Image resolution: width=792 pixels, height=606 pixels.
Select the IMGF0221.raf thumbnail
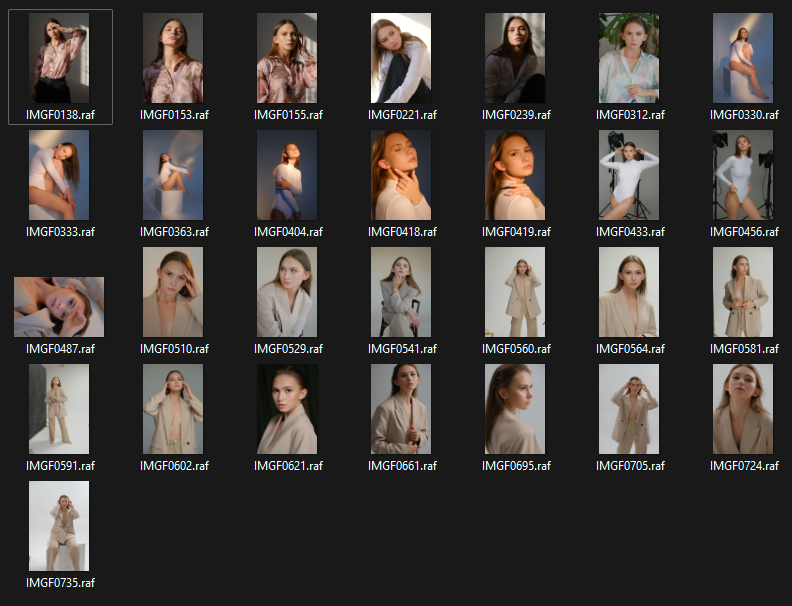coord(401,58)
